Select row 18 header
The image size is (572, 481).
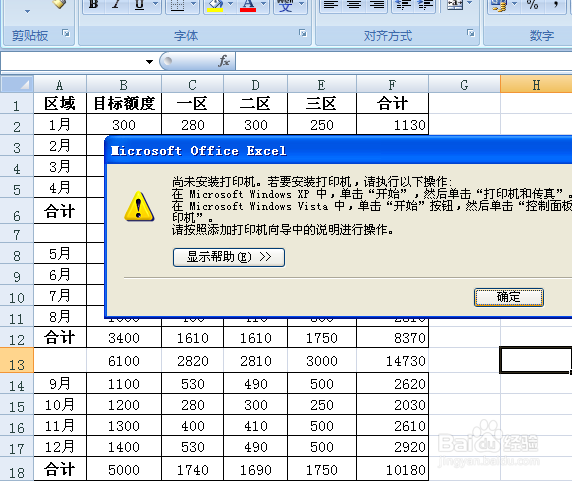[17, 470]
